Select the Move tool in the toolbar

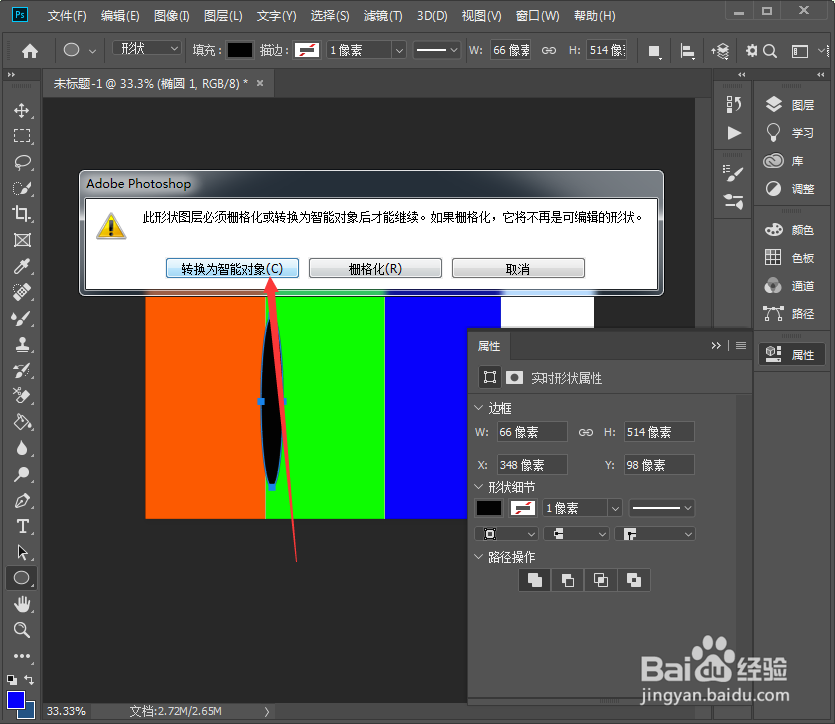(x=22, y=111)
